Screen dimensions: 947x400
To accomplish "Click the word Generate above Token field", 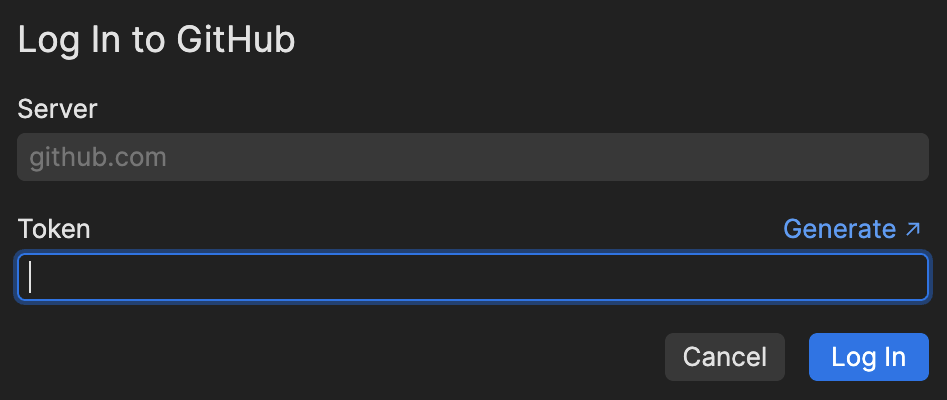I will 839,229.
